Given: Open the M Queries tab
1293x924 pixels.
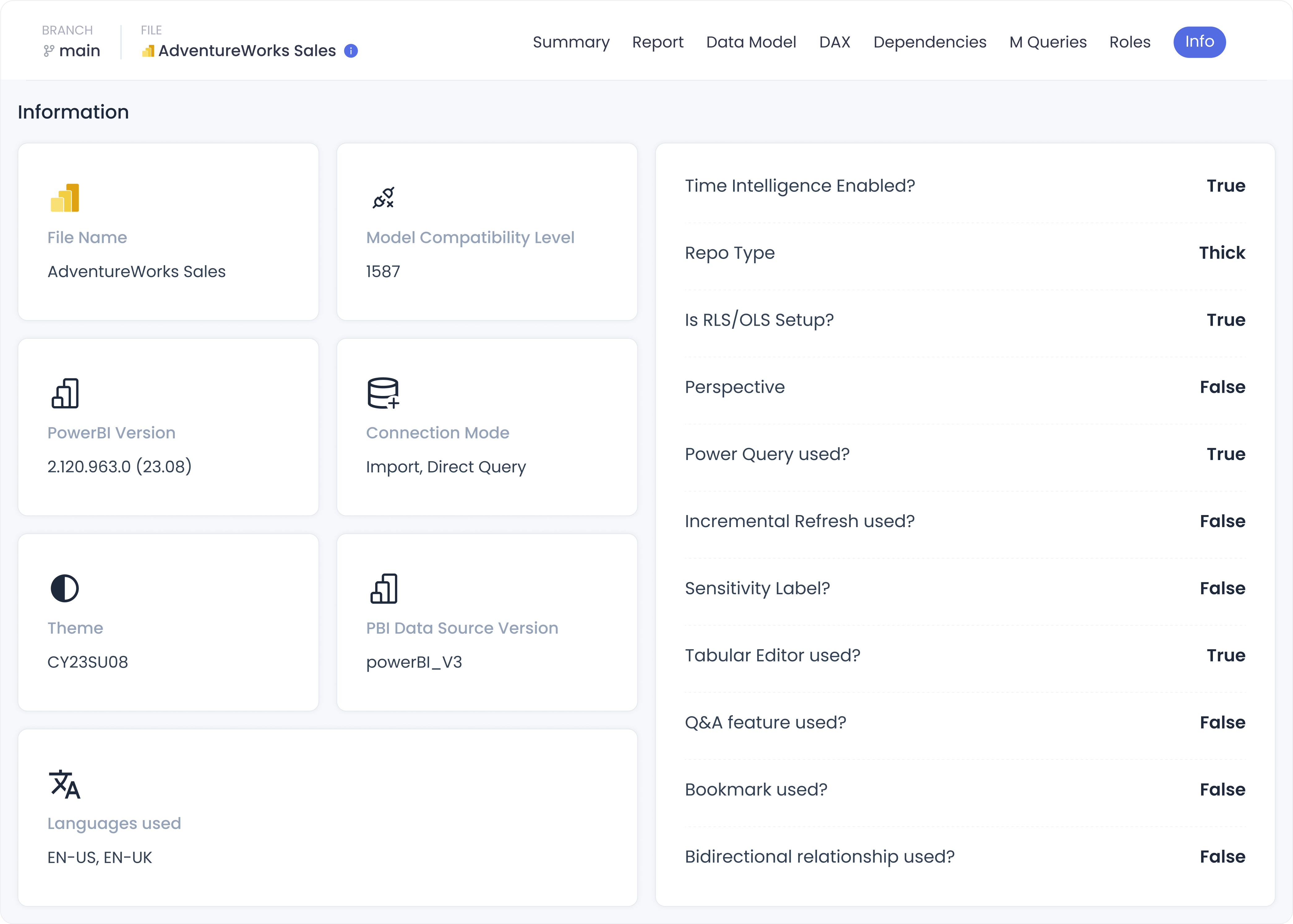Looking at the screenshot, I should (x=1048, y=42).
